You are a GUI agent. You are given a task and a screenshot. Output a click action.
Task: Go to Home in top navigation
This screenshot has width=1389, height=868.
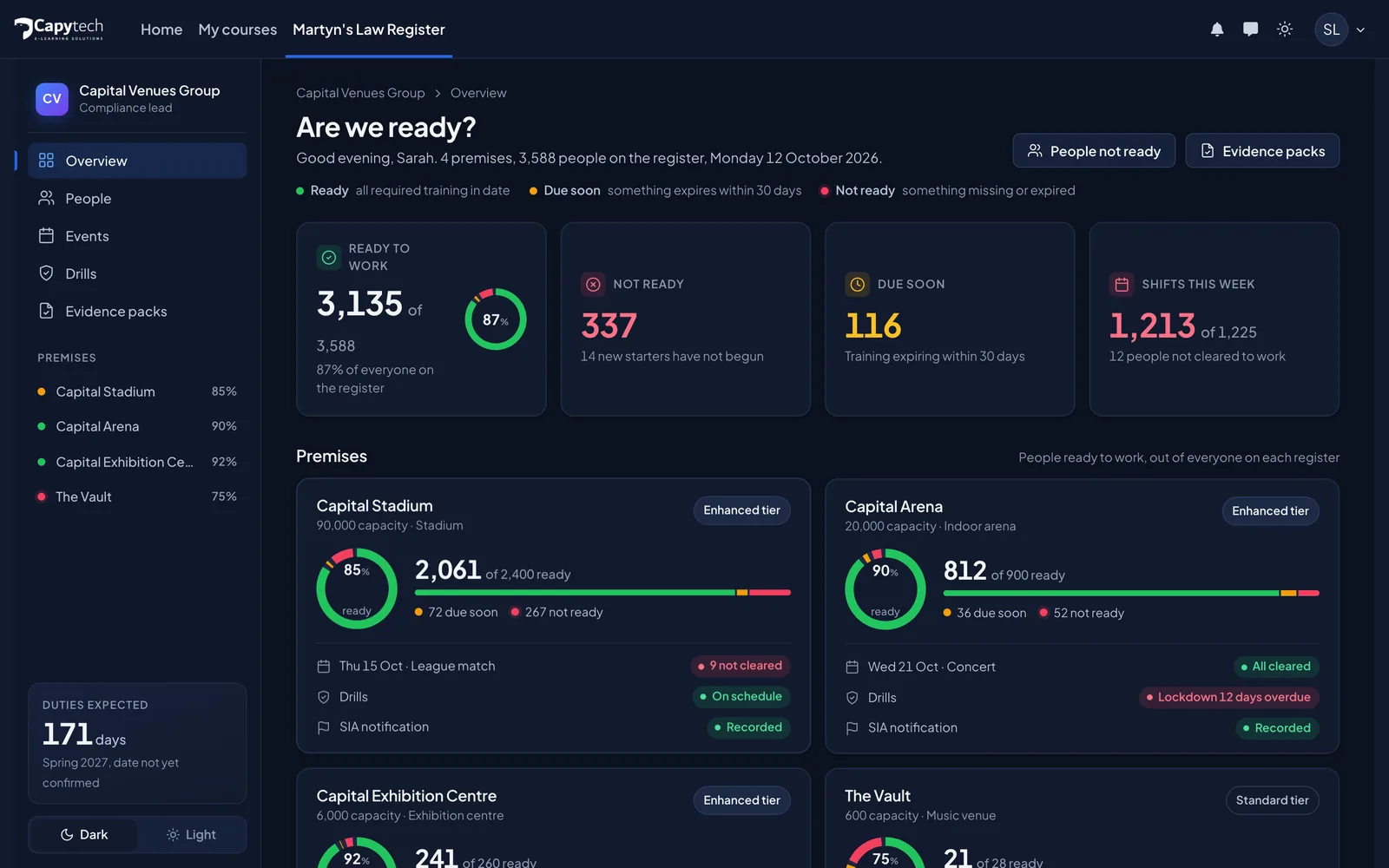click(161, 30)
